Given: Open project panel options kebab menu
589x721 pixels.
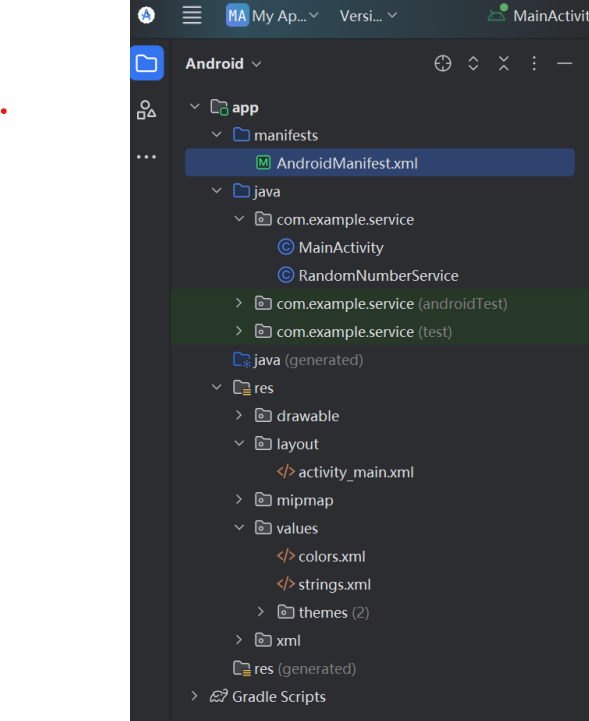Looking at the screenshot, I should 534,63.
